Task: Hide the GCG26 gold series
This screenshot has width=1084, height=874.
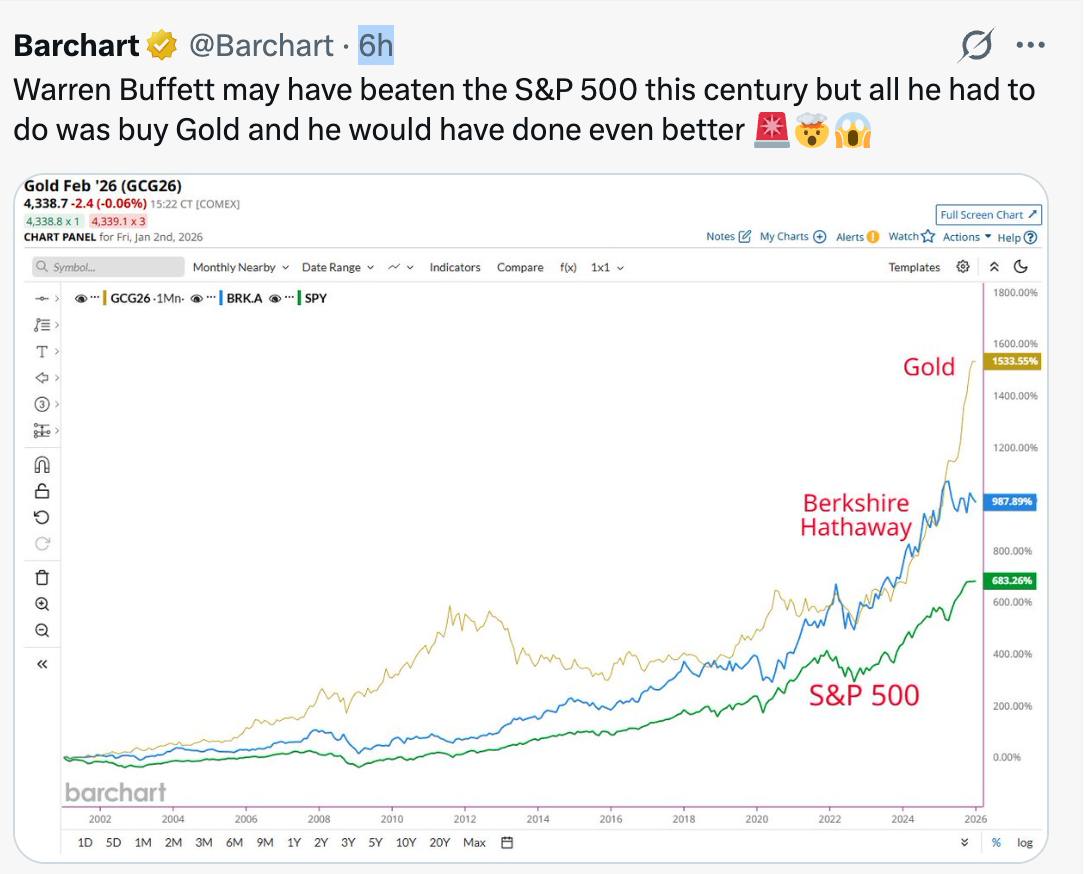Action: pos(81,298)
